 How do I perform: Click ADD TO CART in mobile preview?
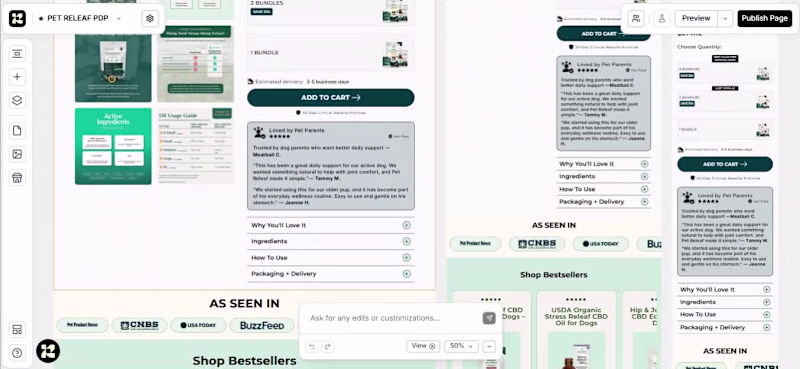(725, 164)
